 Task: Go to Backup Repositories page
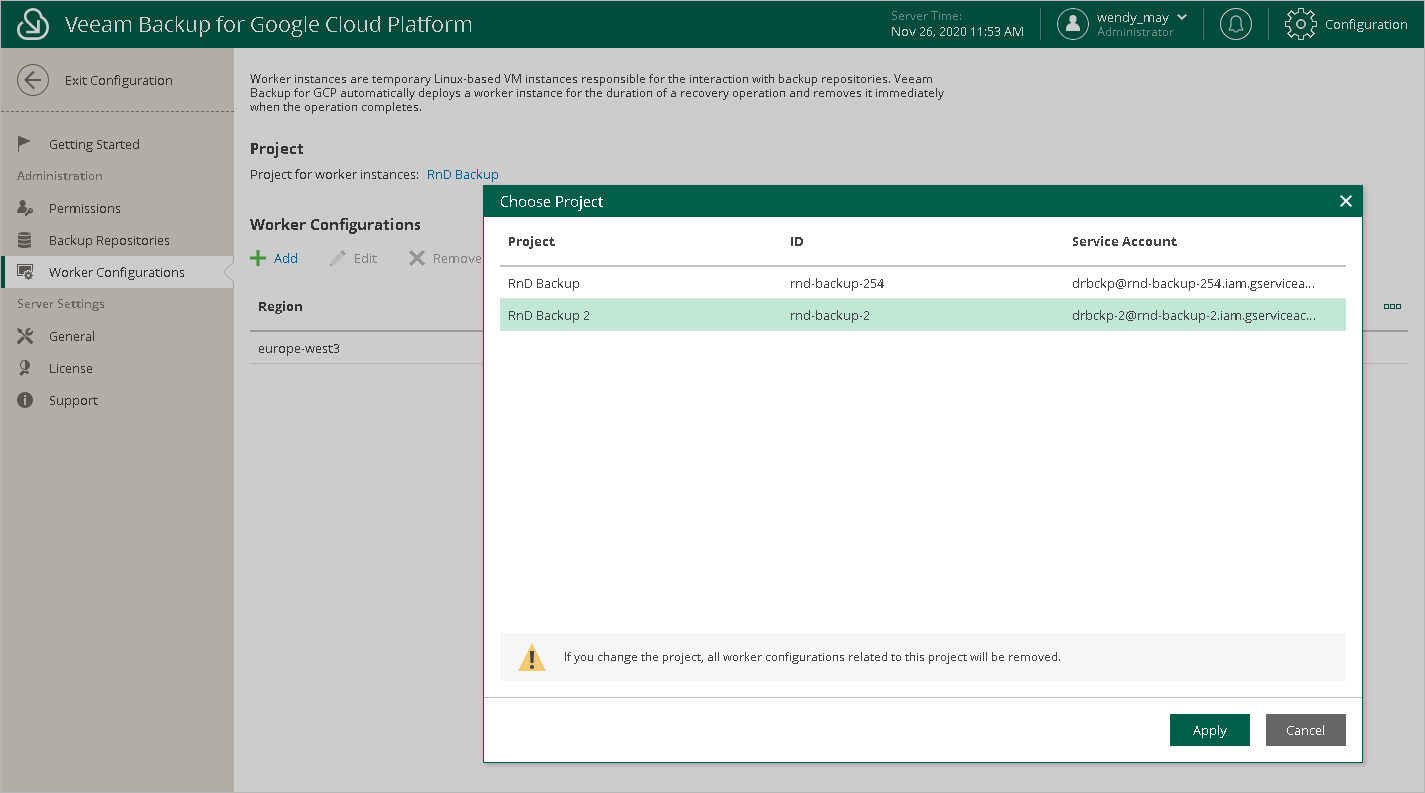(x=109, y=240)
